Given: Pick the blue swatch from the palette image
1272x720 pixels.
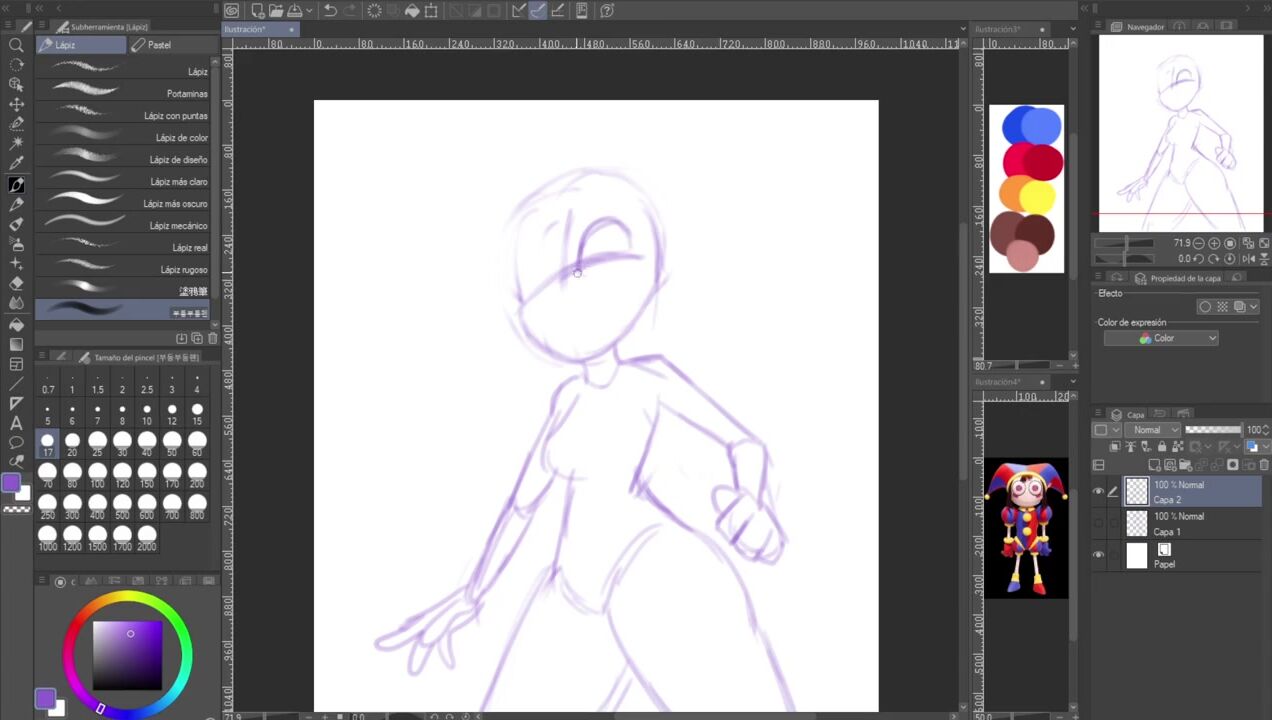Looking at the screenshot, I should click(x=1032, y=126).
